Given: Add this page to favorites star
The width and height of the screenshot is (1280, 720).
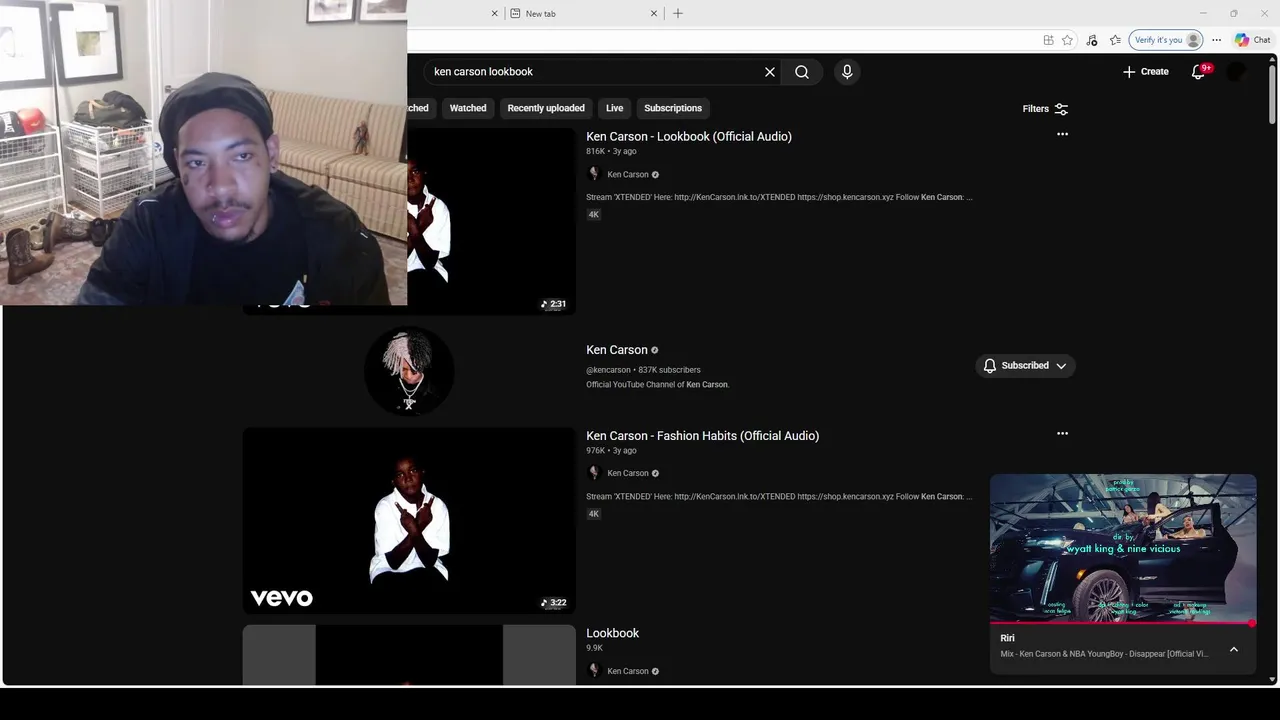Looking at the screenshot, I should pyautogui.click(x=1067, y=40).
